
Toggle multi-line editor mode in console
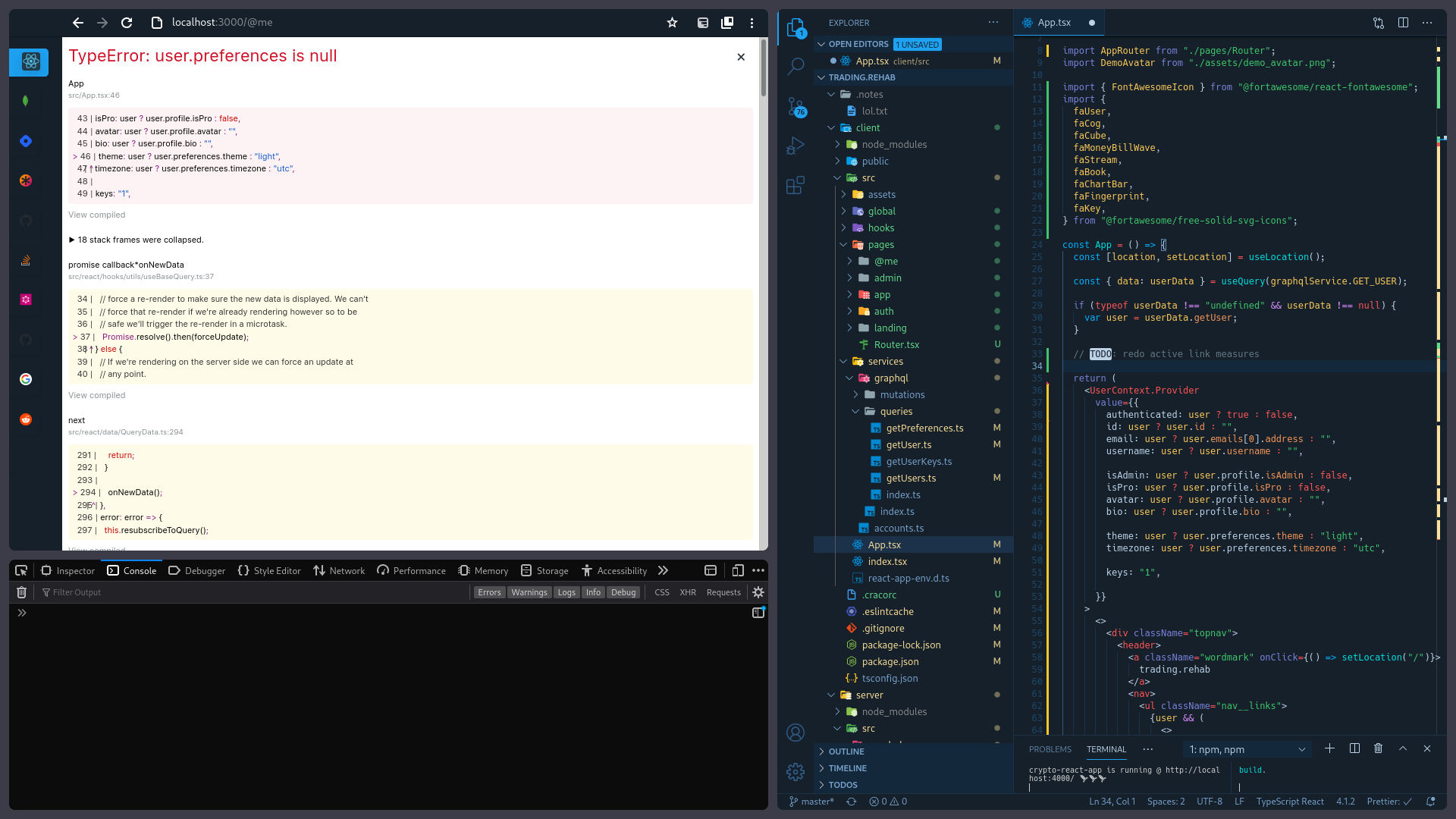(x=758, y=612)
